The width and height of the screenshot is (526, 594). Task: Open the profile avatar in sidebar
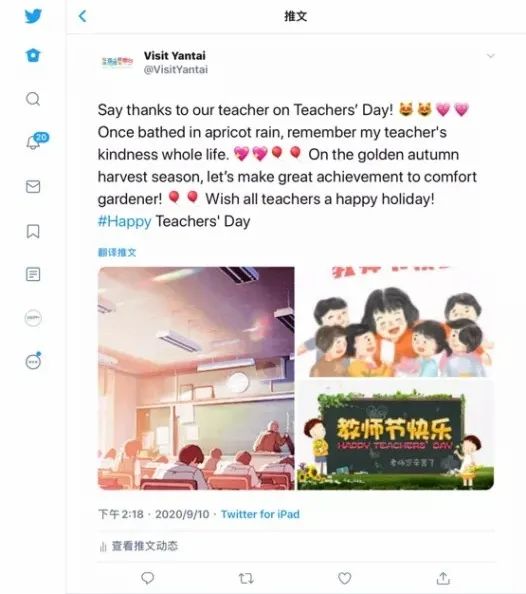point(33,318)
